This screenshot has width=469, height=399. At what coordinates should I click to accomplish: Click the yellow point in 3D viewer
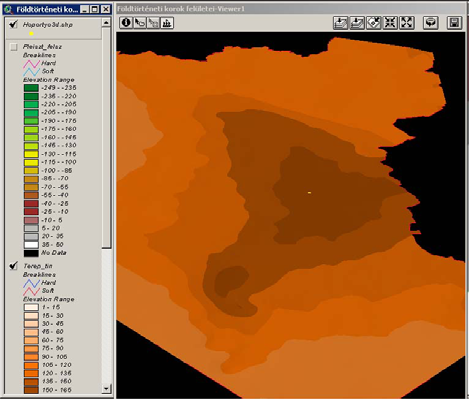(x=309, y=193)
